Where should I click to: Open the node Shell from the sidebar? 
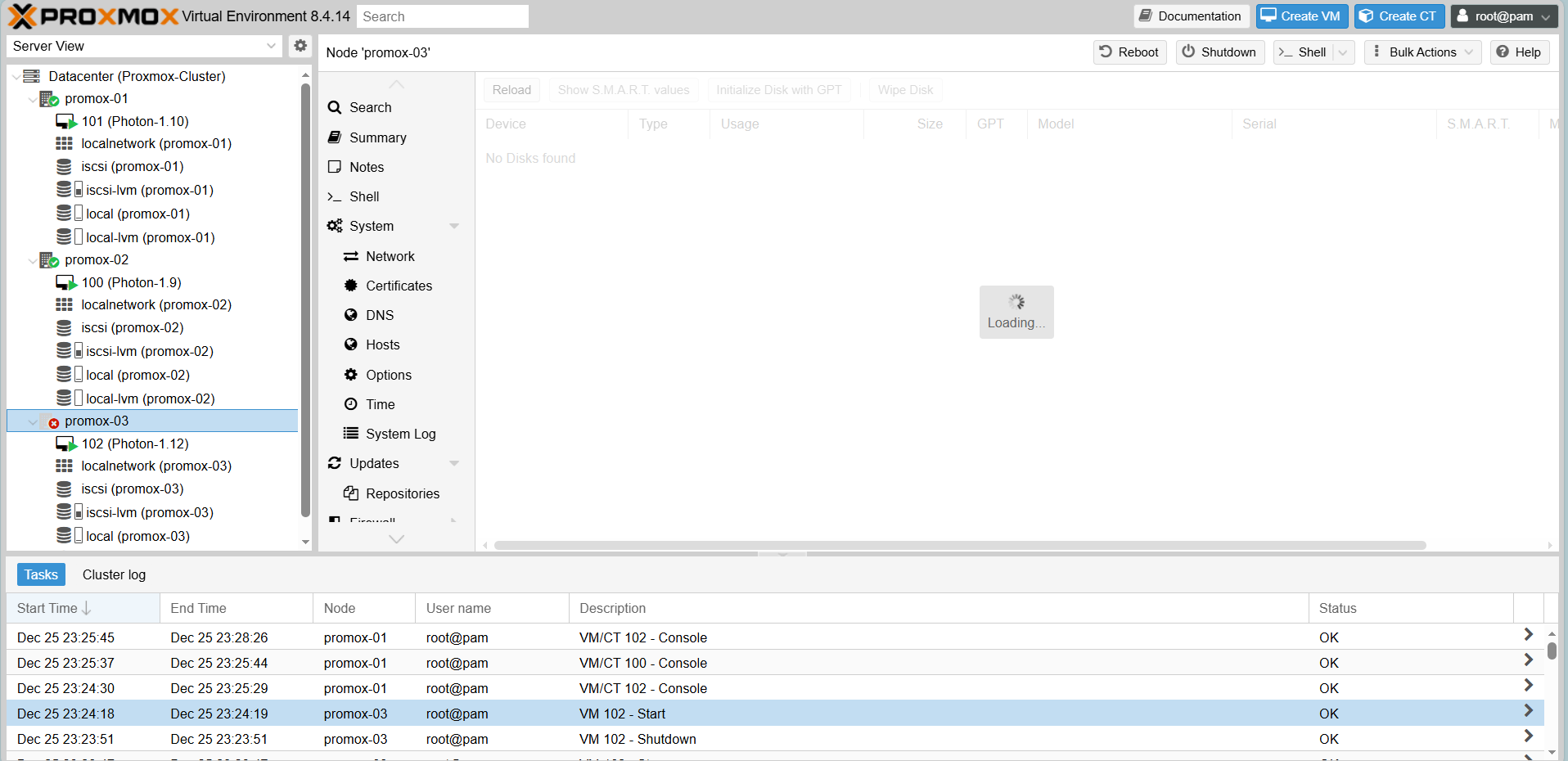click(336, 196)
